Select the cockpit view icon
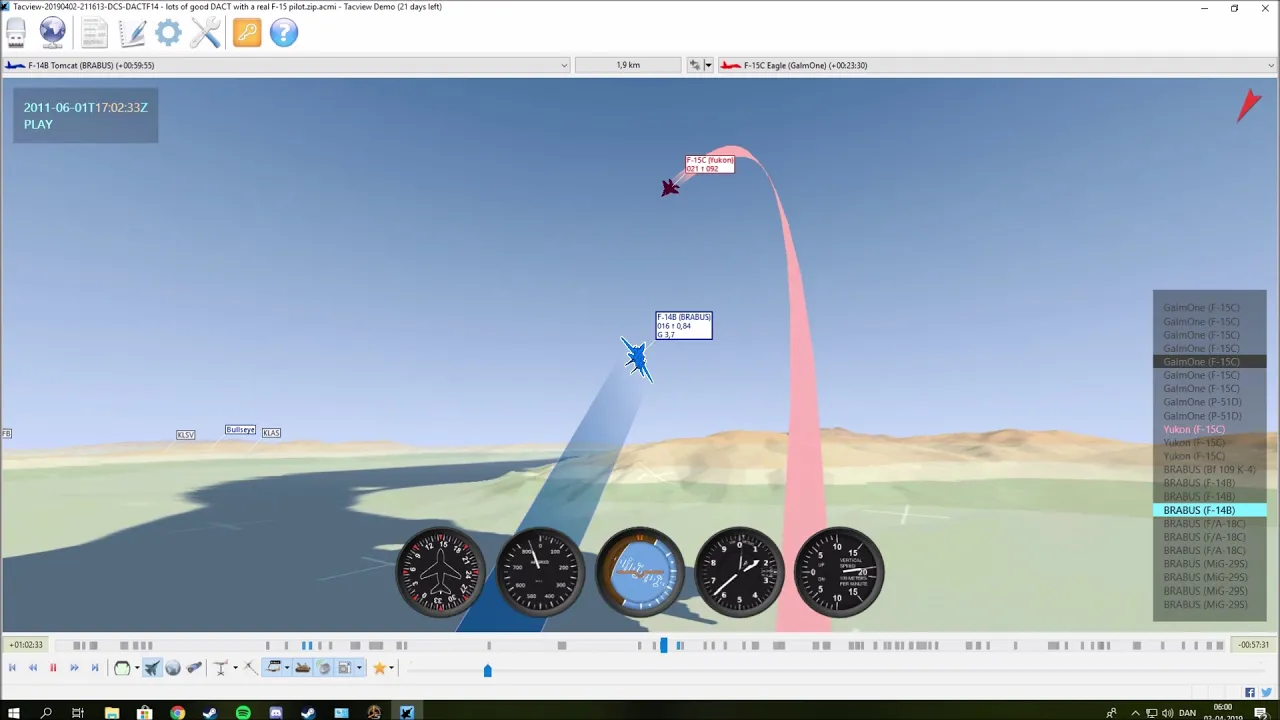The height and width of the screenshot is (720, 1280). [x=122, y=668]
